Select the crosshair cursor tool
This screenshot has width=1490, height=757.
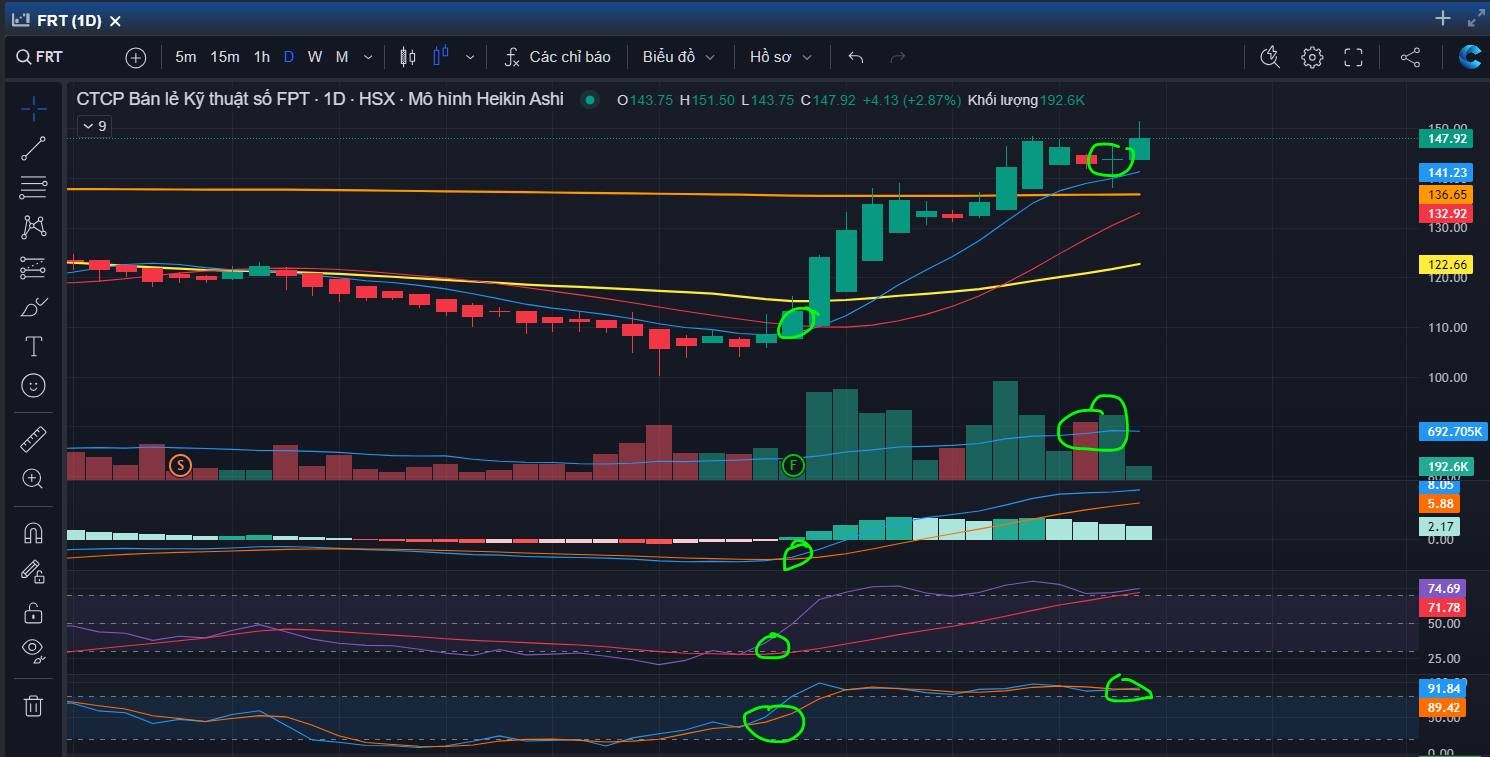pyautogui.click(x=34, y=108)
